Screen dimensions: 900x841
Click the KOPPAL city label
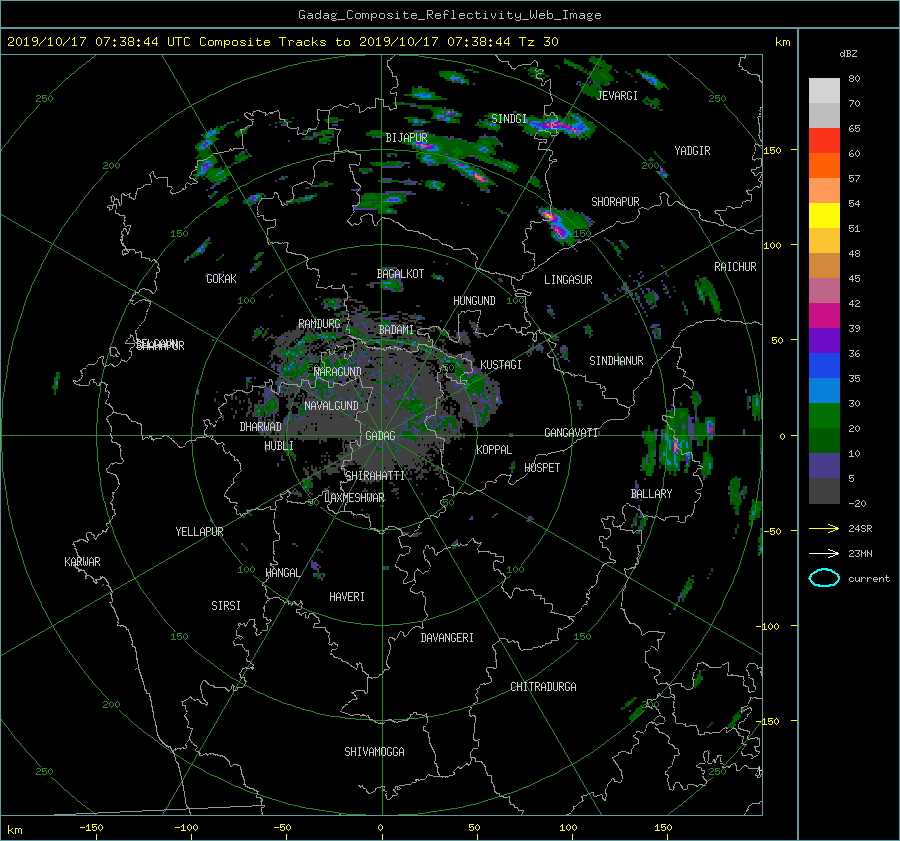[494, 450]
